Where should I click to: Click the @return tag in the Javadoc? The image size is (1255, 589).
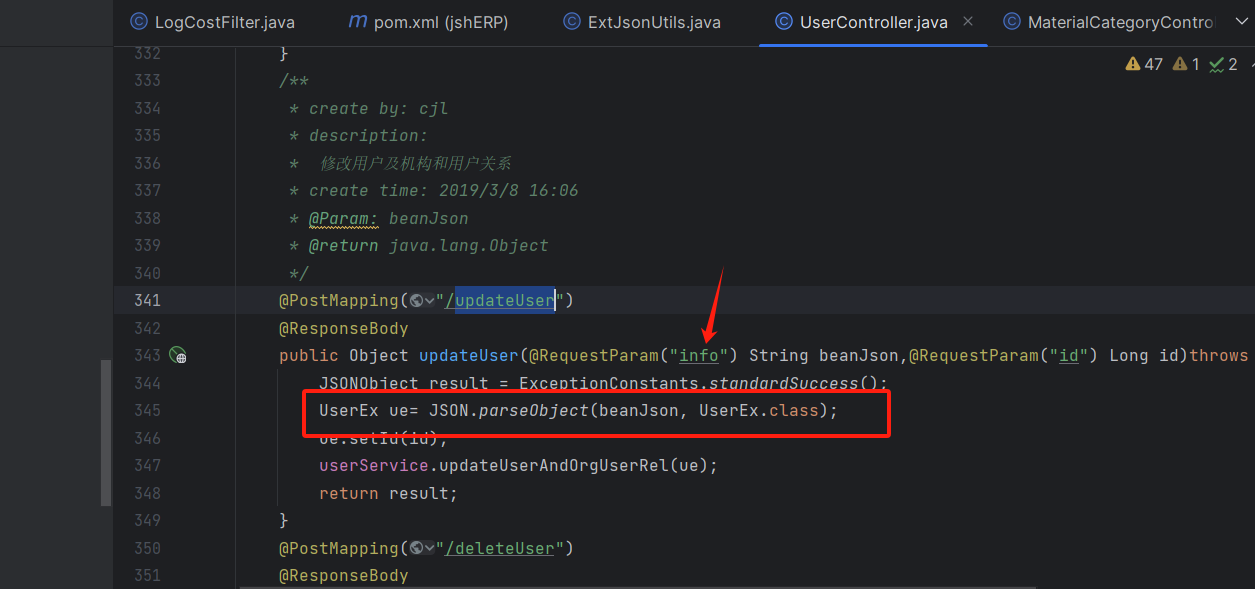tap(344, 245)
